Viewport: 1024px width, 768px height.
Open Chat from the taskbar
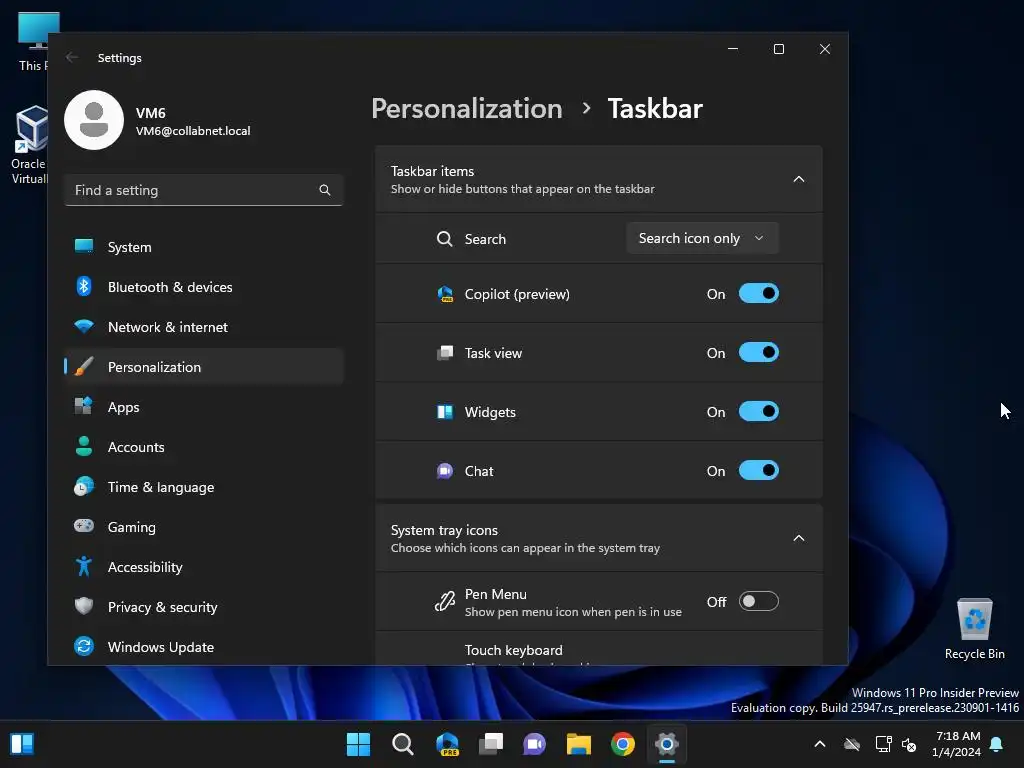coord(534,744)
